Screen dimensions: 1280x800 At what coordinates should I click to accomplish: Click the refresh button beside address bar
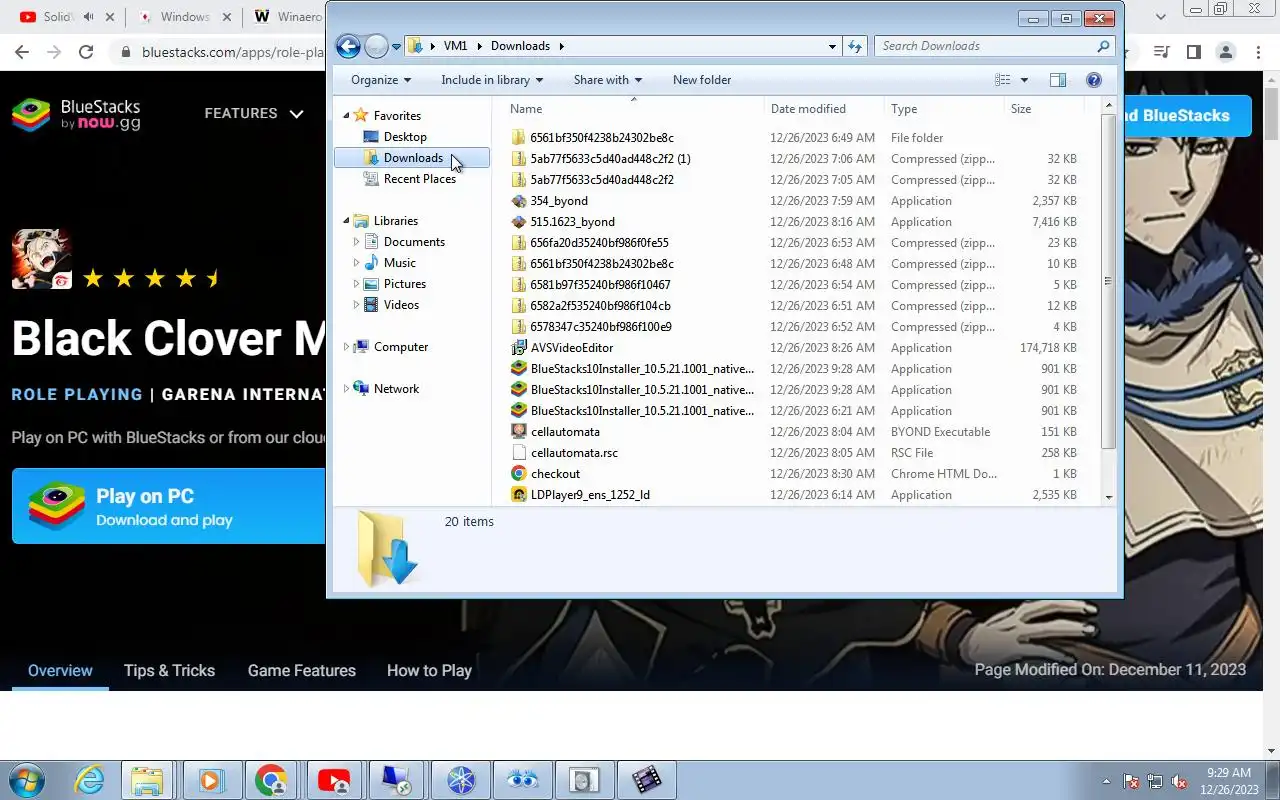pyautogui.click(x=855, y=46)
